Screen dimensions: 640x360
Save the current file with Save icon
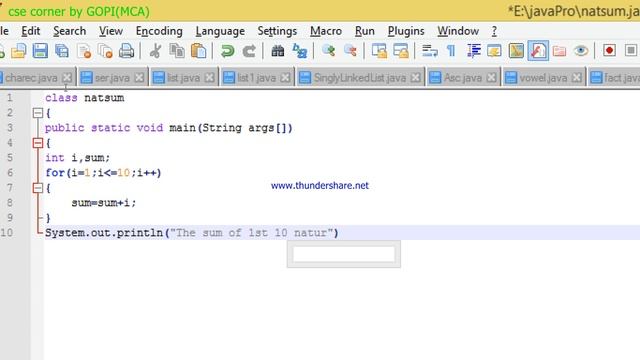(x=40, y=51)
